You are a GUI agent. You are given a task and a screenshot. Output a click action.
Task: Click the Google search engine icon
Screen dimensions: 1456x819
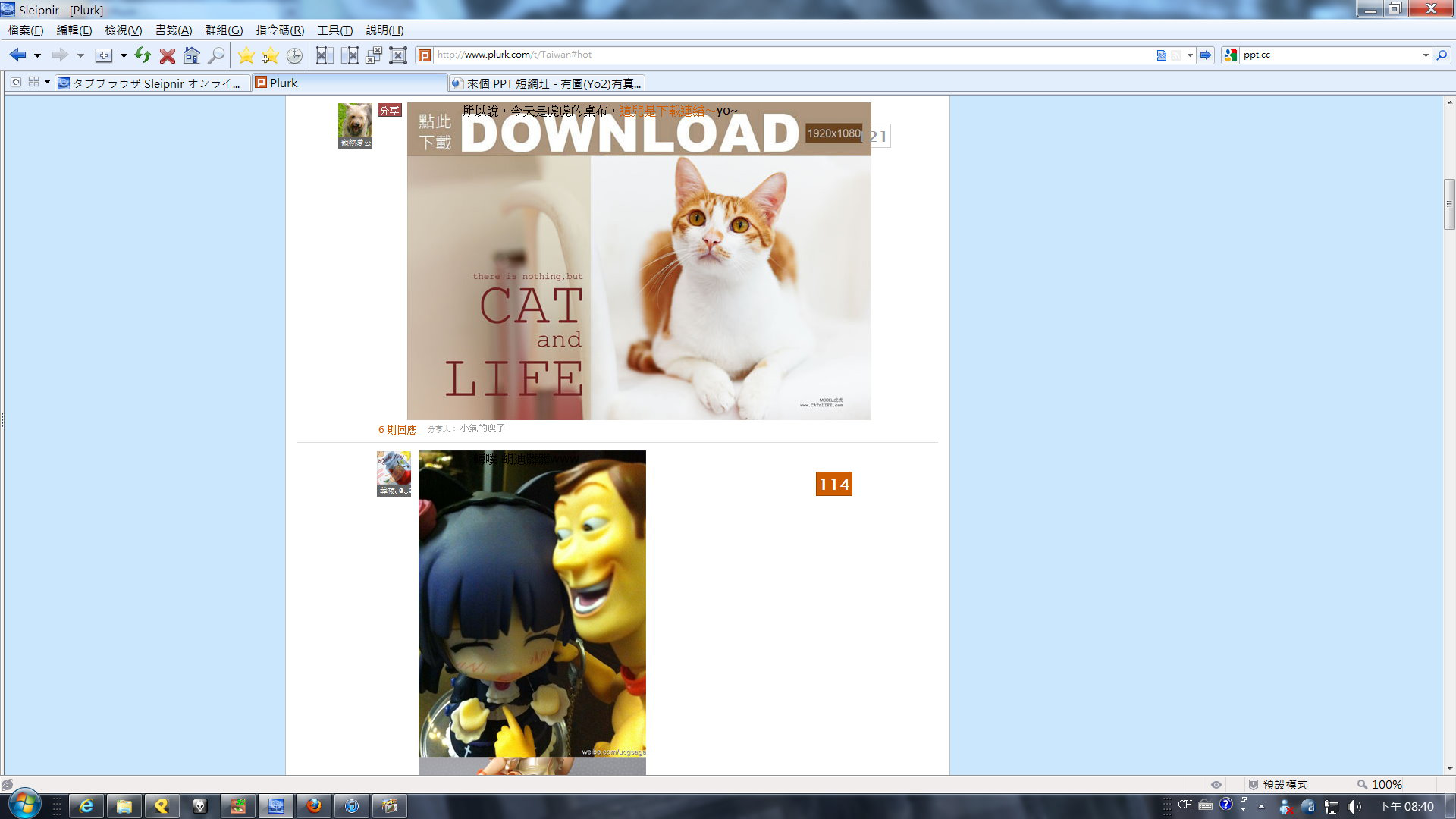[x=1230, y=55]
